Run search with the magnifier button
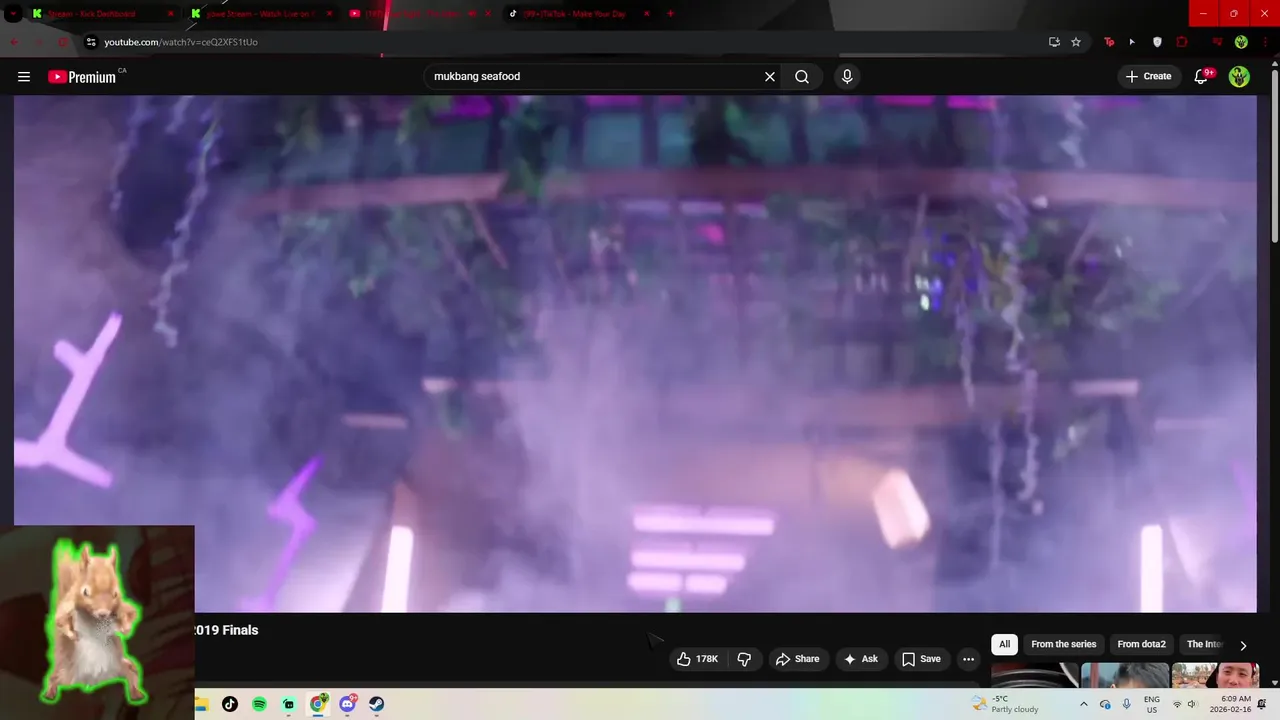1280x720 pixels. (802, 77)
